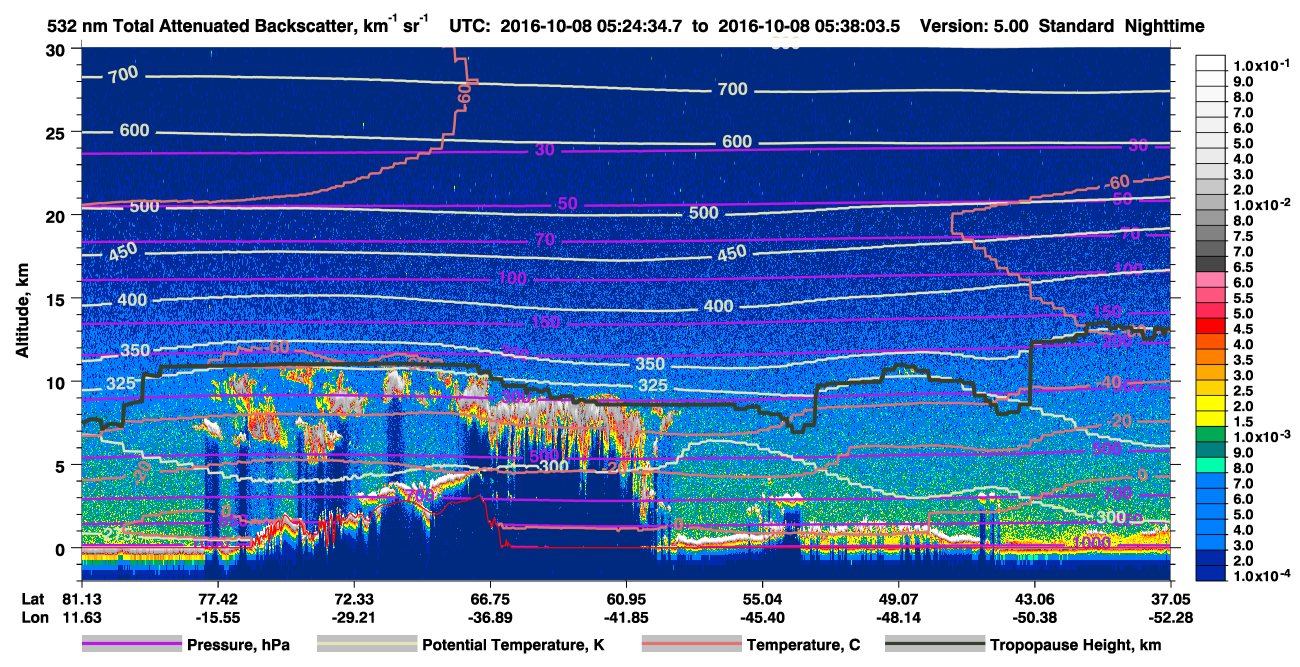Click the white colorbar swatch at the top

point(1212,62)
